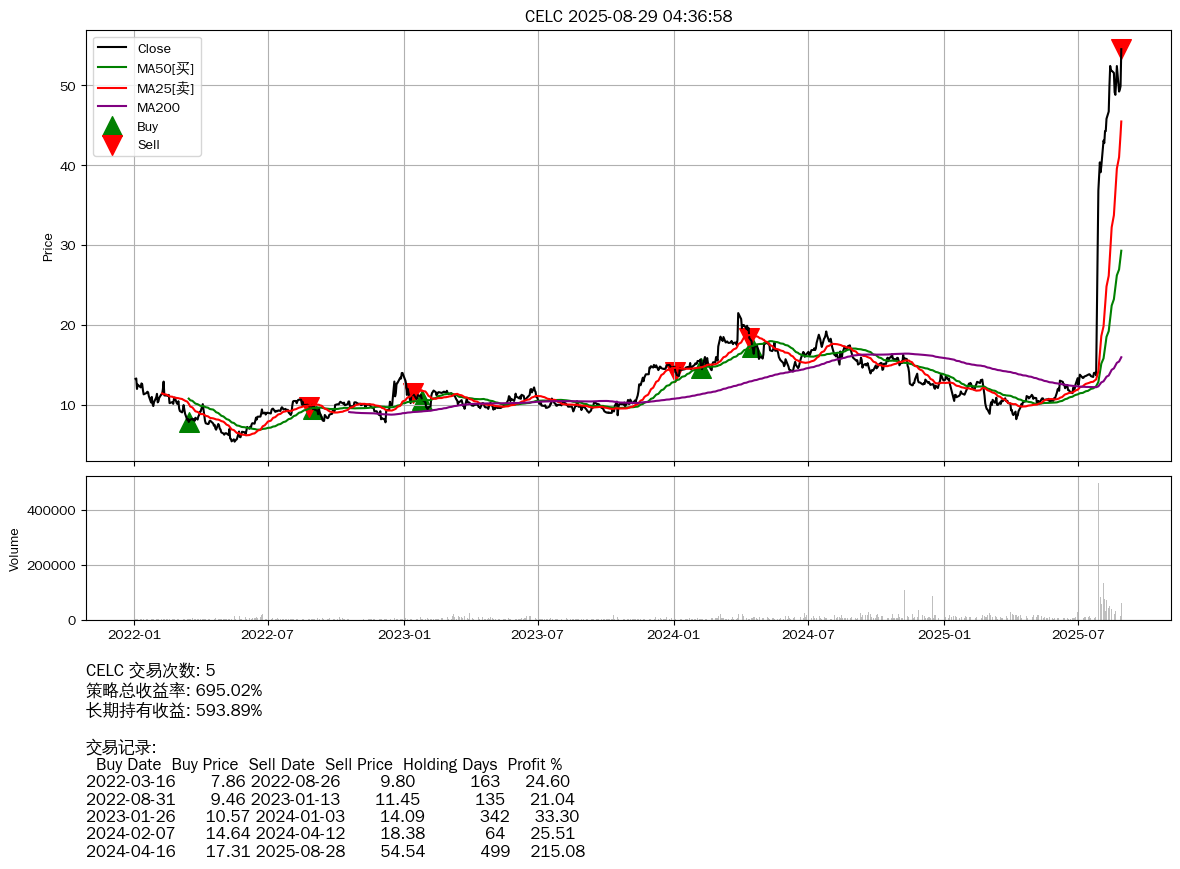Image resolution: width=1180 pixels, height=869 pixels.
Task: Click the 长期持有收益 593.89% line
Action: (x=174, y=710)
